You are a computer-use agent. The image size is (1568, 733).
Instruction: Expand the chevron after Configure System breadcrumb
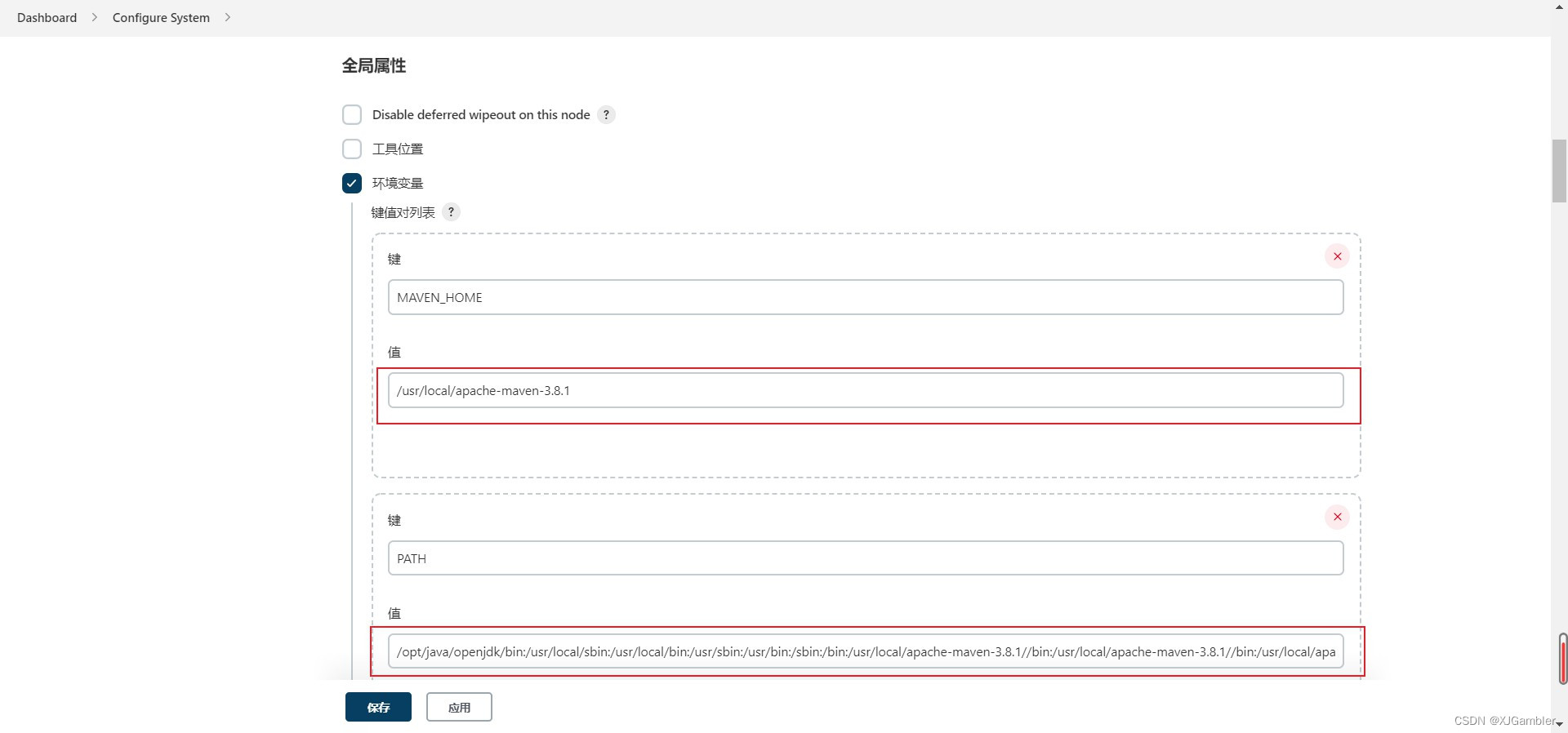[x=228, y=17]
